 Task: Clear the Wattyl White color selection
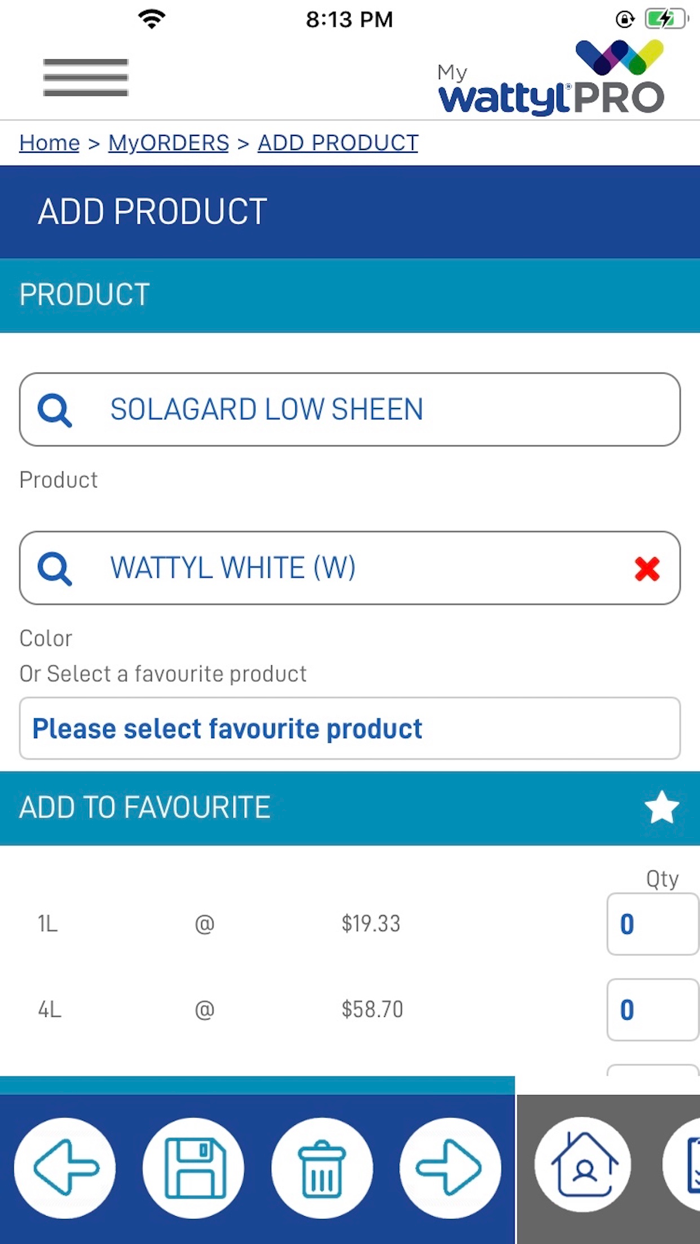coord(647,569)
